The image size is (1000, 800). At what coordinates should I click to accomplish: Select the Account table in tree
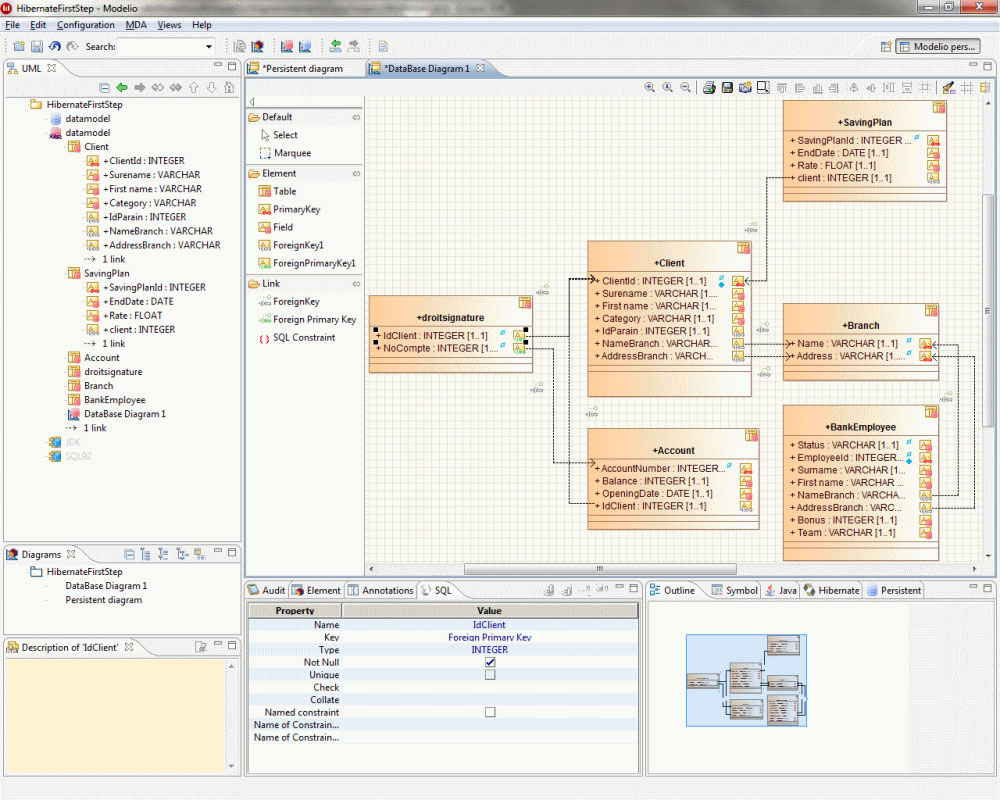click(x=101, y=358)
